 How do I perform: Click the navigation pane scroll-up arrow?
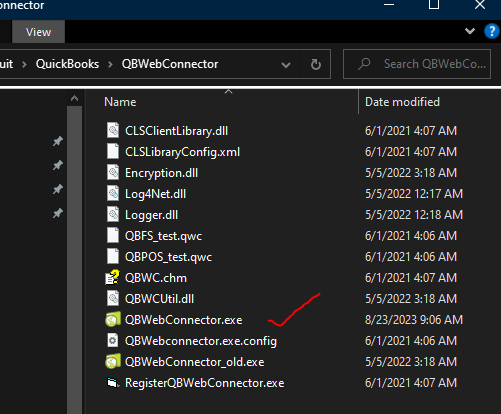tap(75, 98)
